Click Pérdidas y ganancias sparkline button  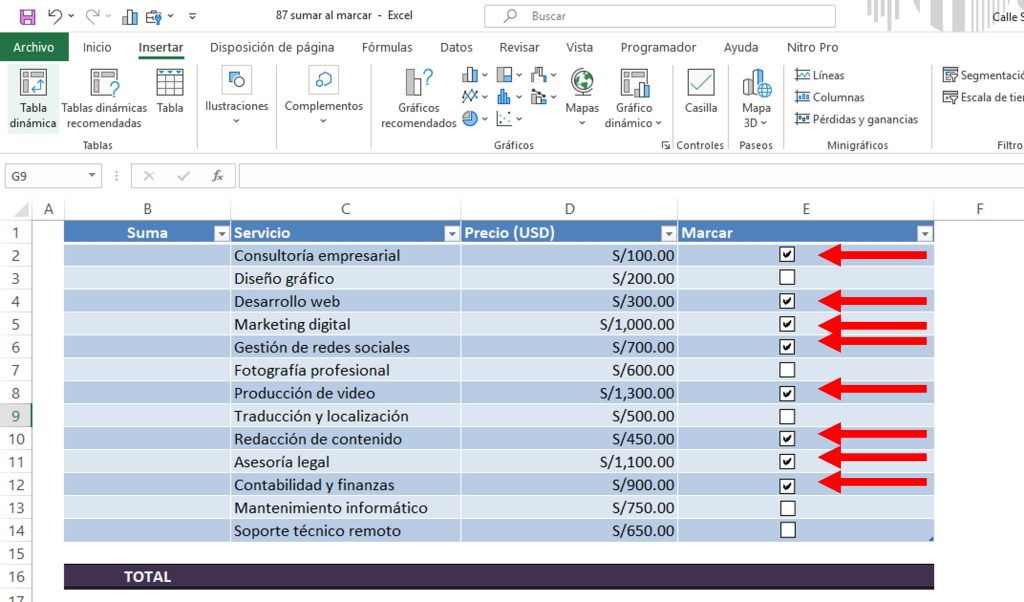click(856, 119)
